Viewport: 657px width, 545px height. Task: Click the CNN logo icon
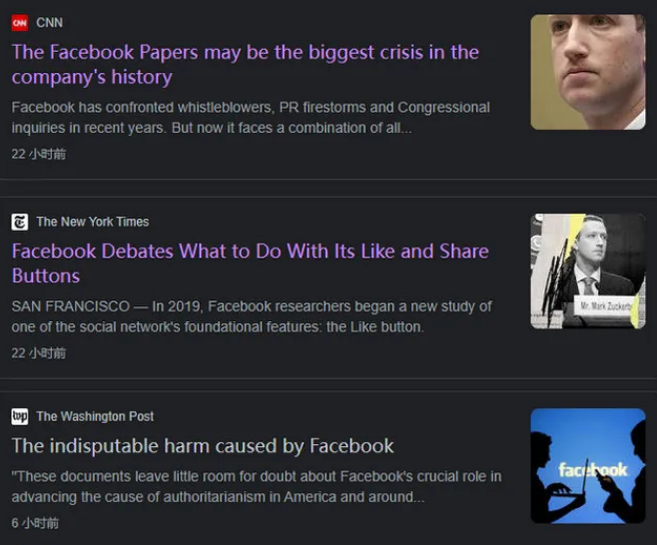(x=20, y=23)
